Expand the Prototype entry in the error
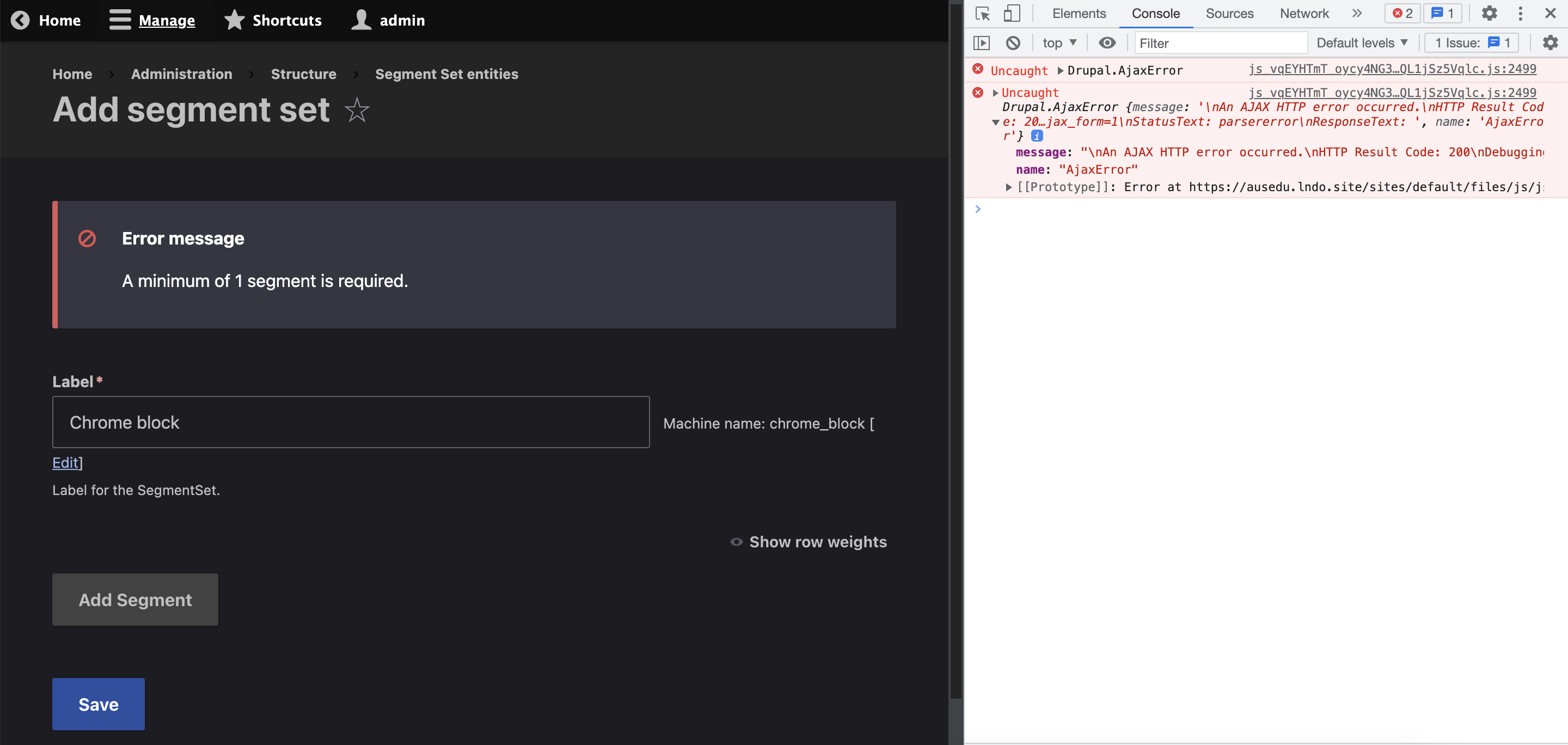Viewport: 1568px width, 745px height. click(x=1009, y=187)
